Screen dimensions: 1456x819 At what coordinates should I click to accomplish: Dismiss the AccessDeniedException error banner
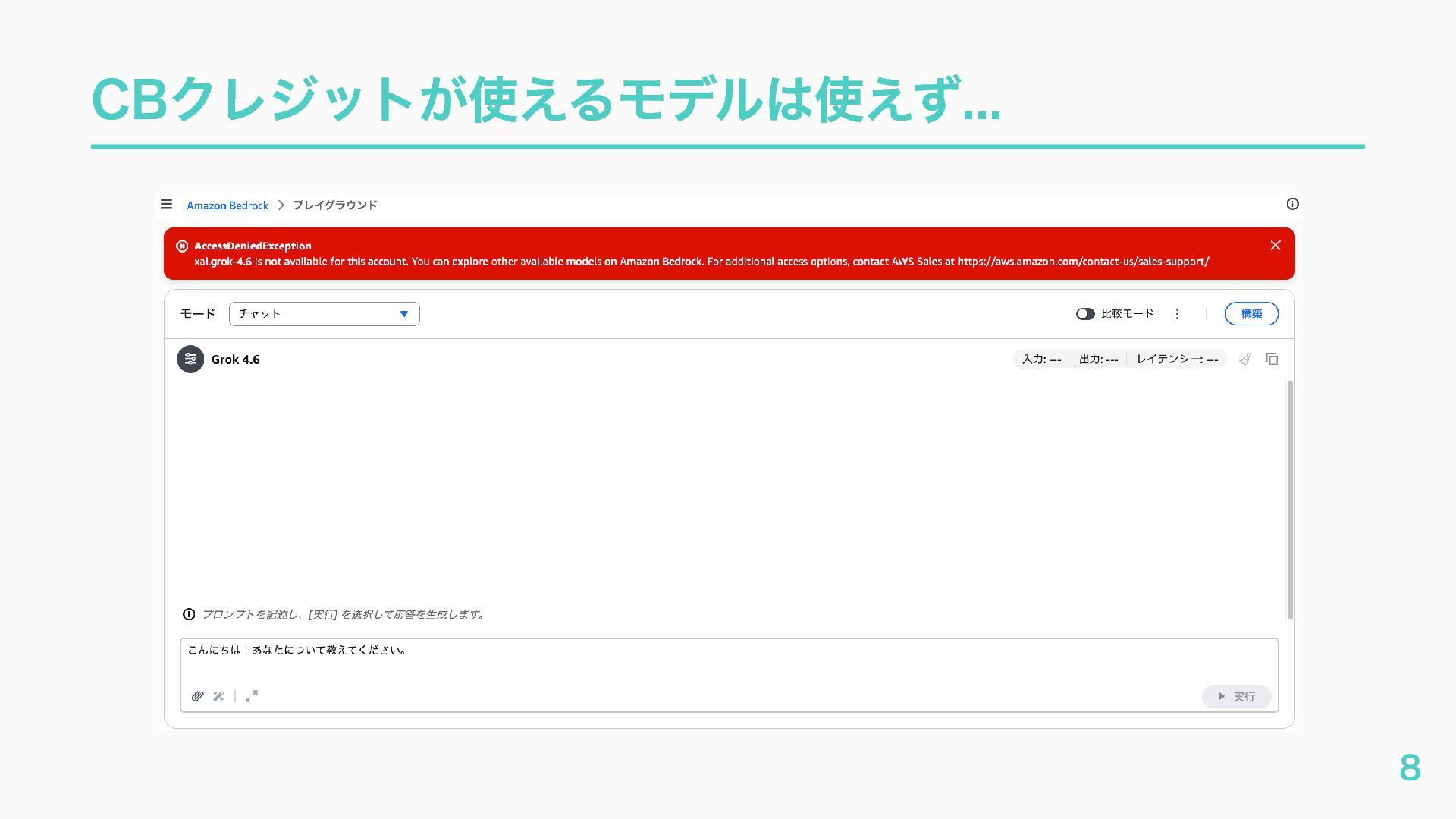click(x=1275, y=245)
